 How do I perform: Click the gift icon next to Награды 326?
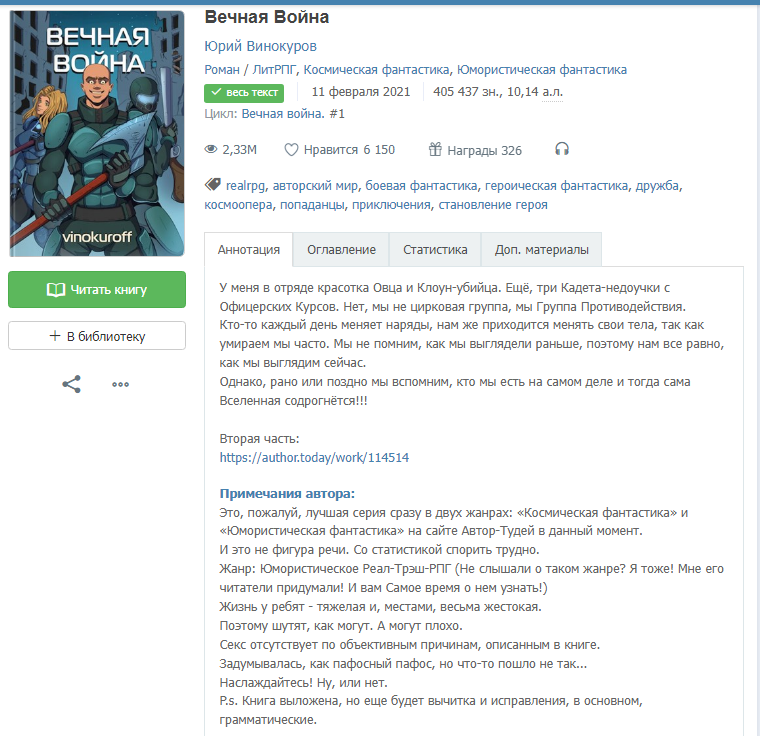tap(435, 149)
